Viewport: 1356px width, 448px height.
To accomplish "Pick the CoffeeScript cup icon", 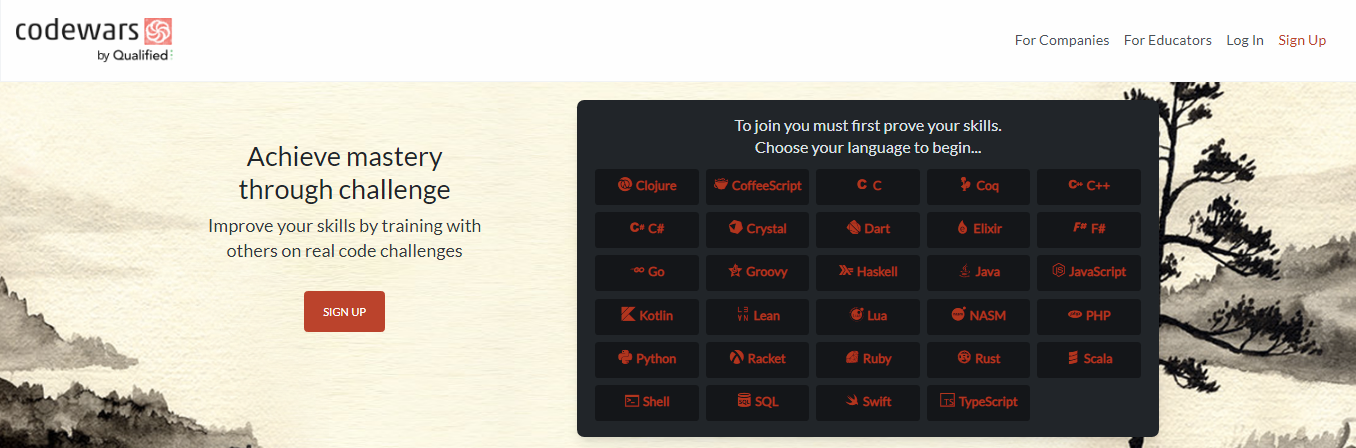I will pos(720,185).
